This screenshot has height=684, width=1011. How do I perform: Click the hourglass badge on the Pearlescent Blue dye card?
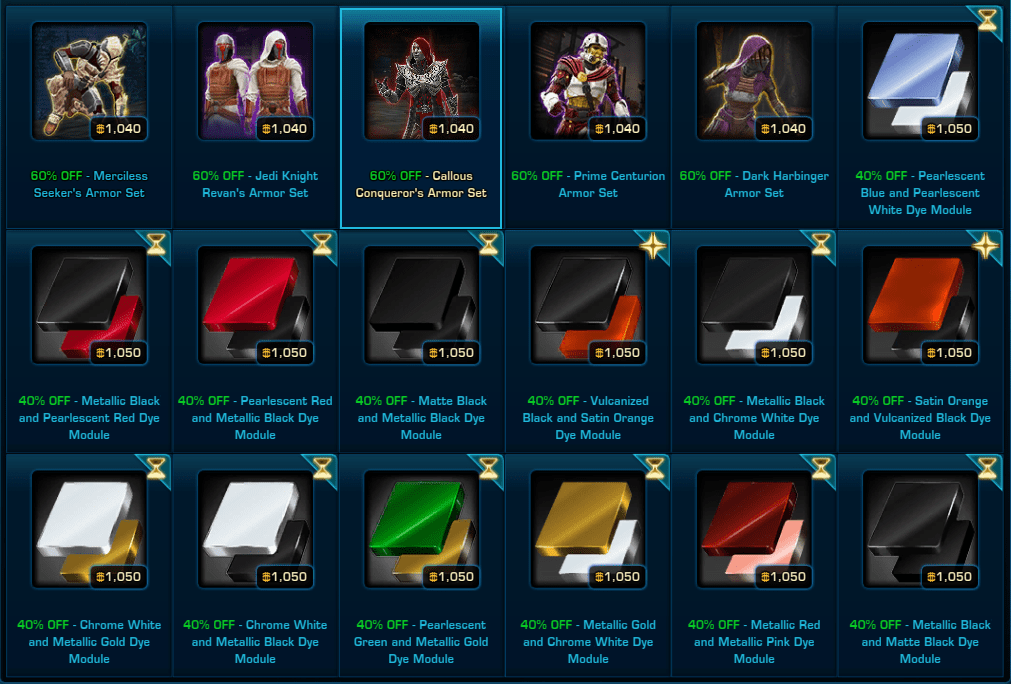pyautogui.click(x=987, y=20)
